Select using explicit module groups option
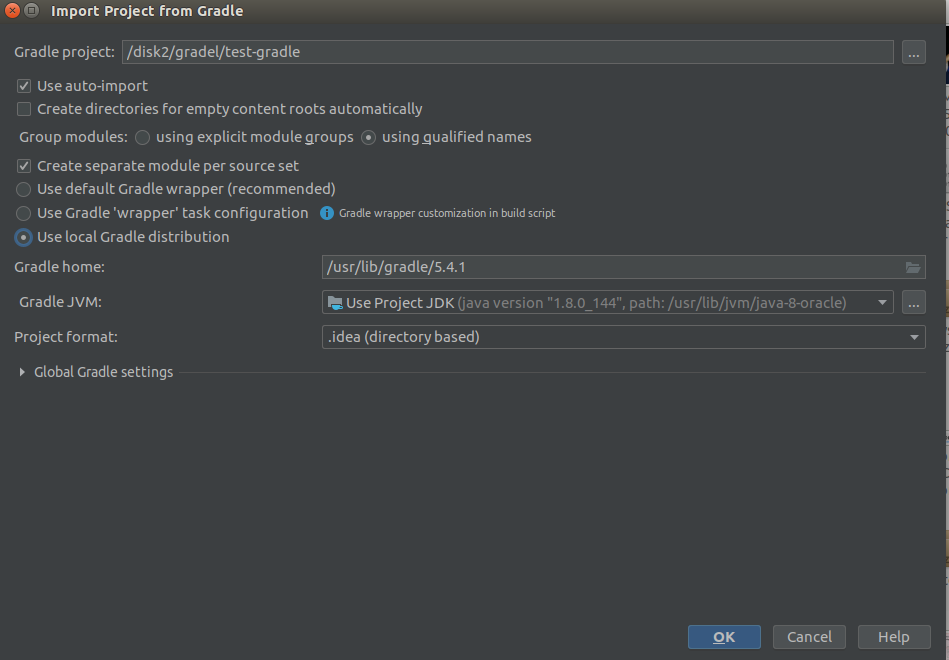949x660 pixels. pyautogui.click(x=142, y=137)
